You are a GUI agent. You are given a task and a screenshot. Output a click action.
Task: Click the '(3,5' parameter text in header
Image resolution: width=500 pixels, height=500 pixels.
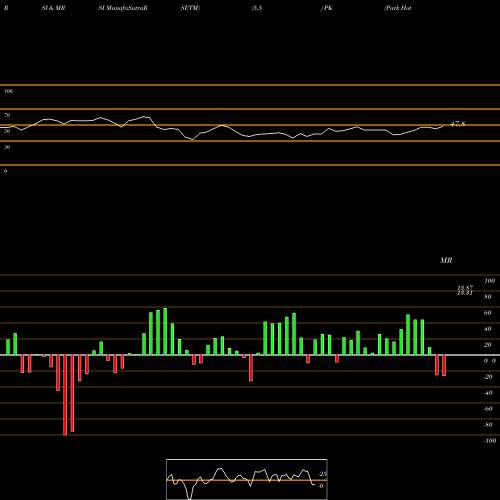click(257, 8)
